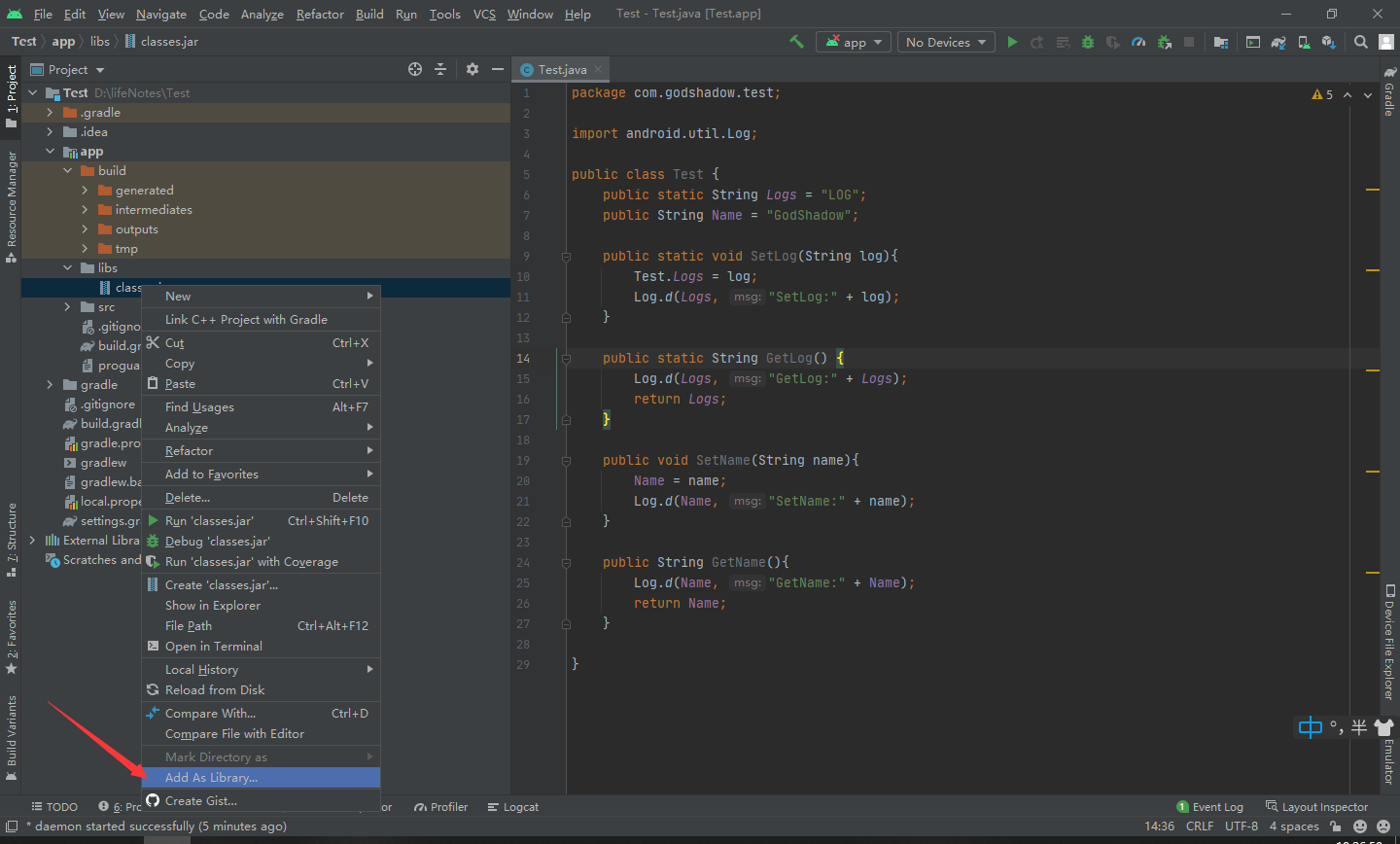Image resolution: width=1400 pixels, height=844 pixels.
Task: Fold the SetLog method in gutter
Action: (566, 257)
